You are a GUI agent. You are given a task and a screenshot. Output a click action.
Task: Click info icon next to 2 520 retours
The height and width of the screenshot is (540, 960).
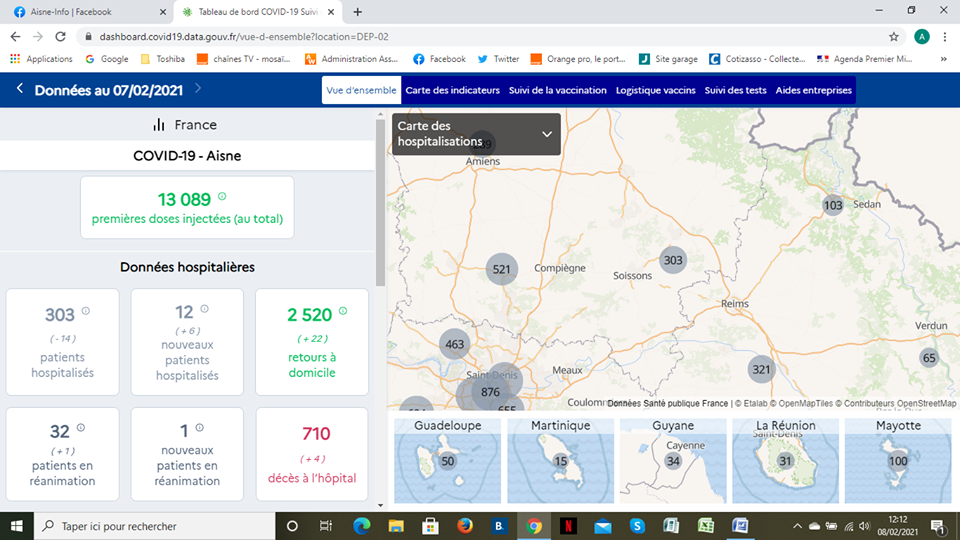[x=343, y=312]
